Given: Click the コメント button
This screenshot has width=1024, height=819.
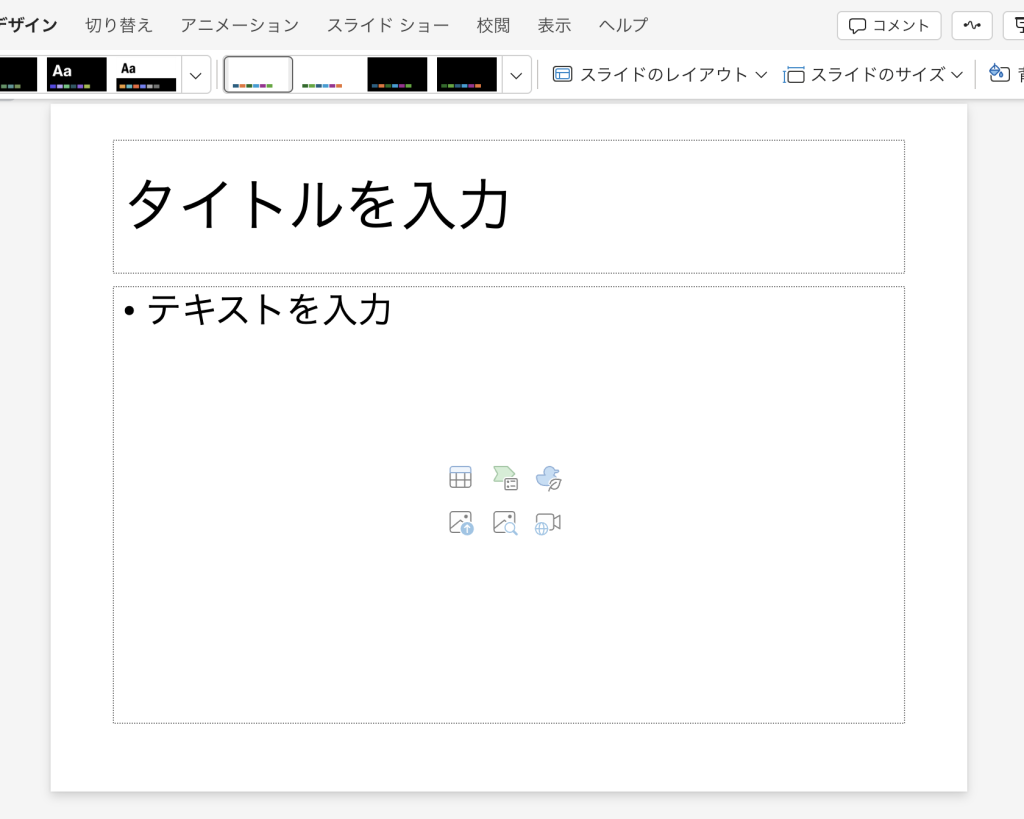Looking at the screenshot, I should click(889, 25).
